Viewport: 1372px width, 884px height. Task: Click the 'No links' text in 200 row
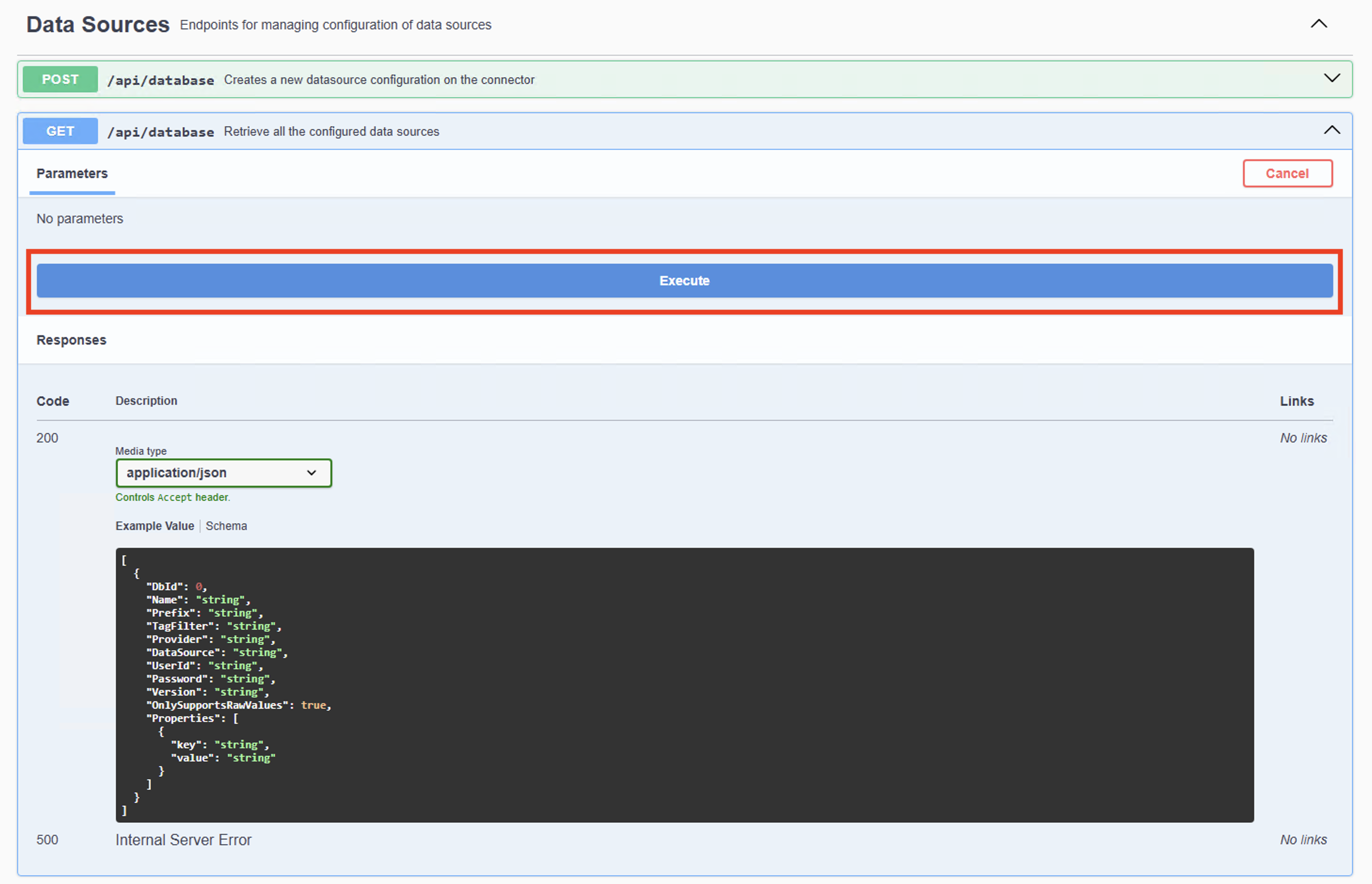tap(1303, 438)
